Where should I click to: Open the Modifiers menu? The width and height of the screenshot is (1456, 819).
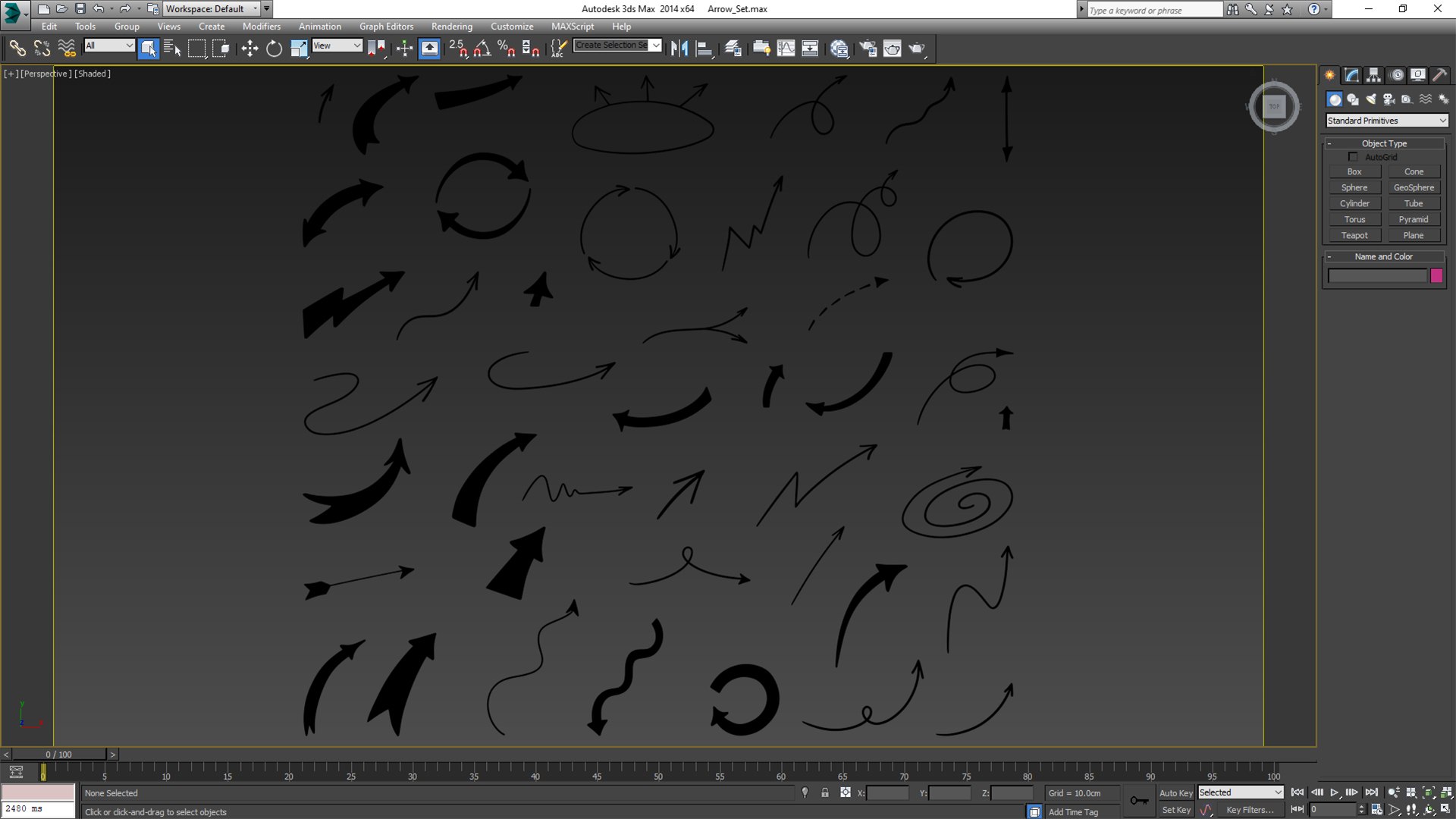click(x=261, y=26)
